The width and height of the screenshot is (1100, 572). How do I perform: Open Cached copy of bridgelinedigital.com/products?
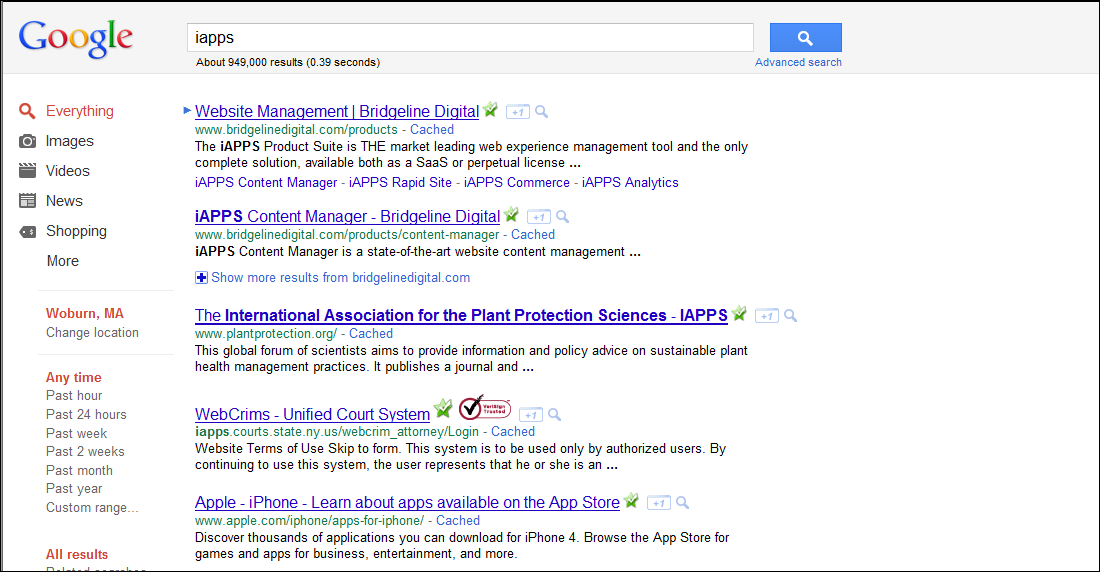[431, 130]
